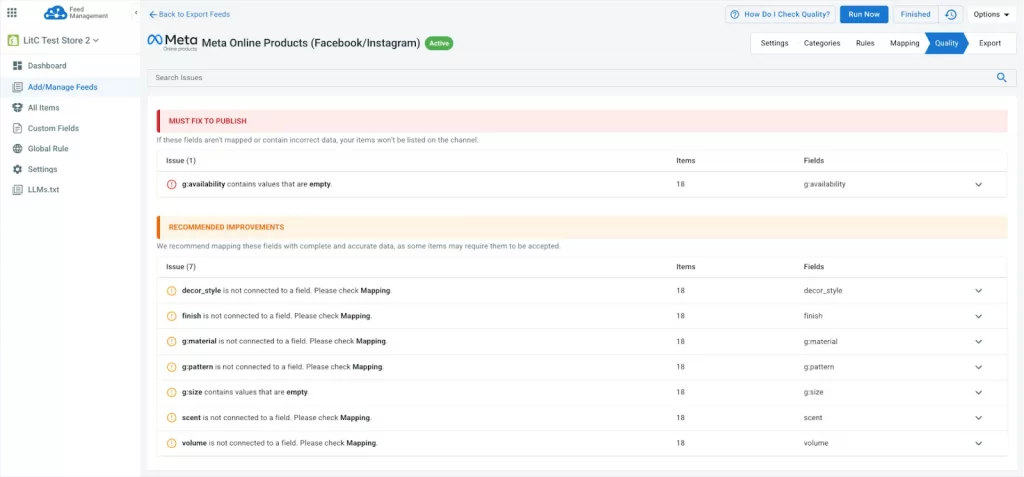Click the warning icon beside g:pattern issue

coord(172,367)
